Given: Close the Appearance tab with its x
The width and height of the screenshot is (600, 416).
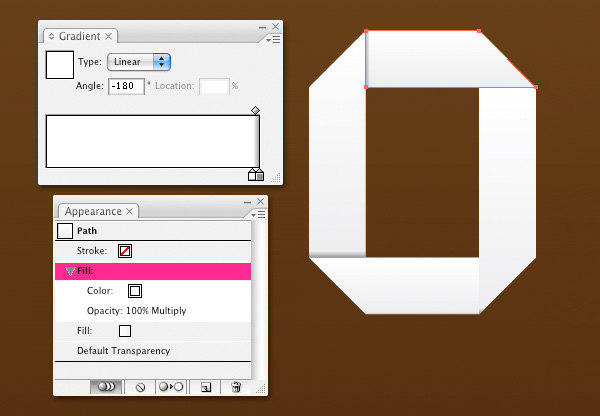Looking at the screenshot, I should (x=130, y=211).
